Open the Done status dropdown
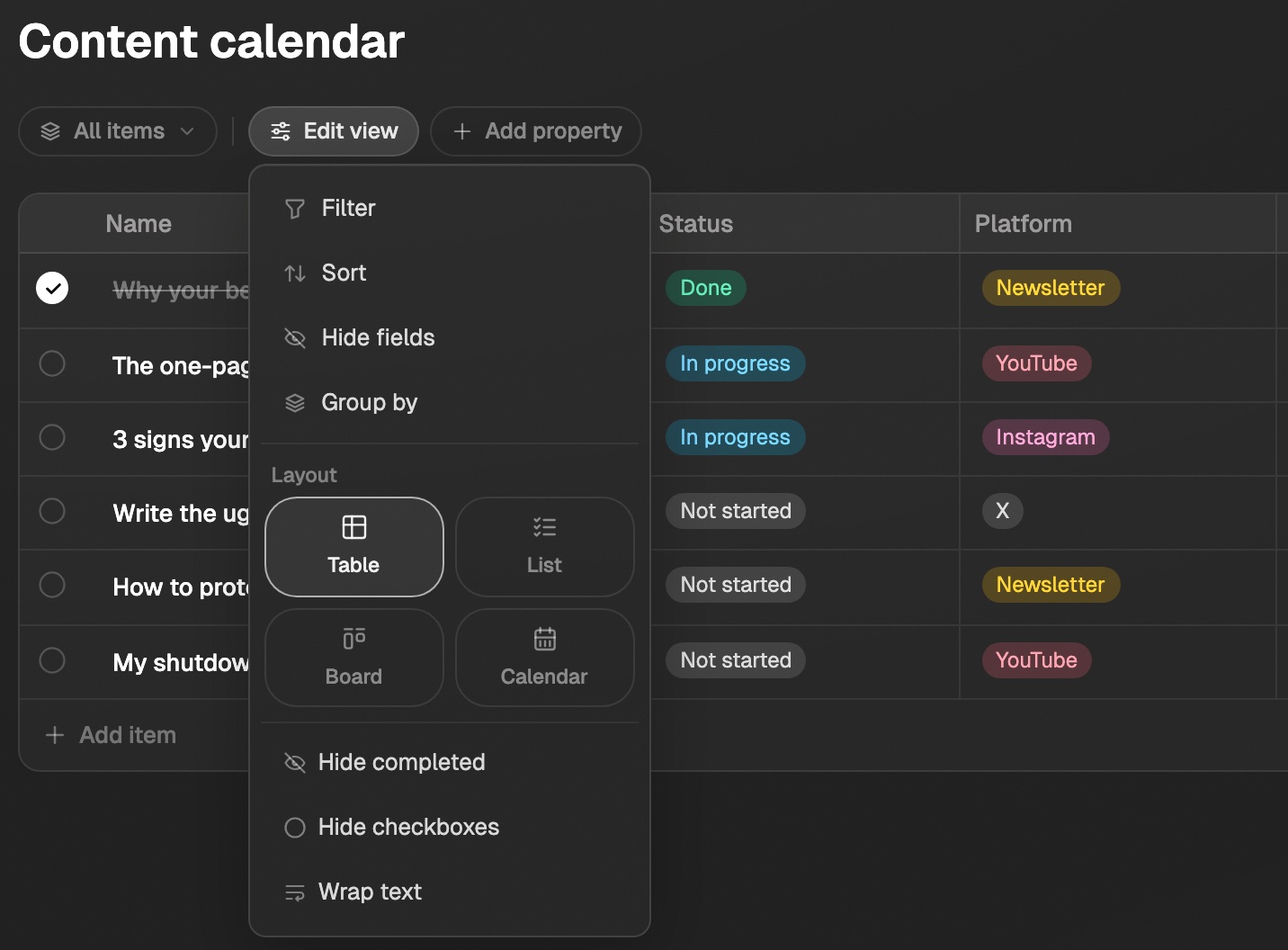Viewport: 1288px width, 950px height. pyautogui.click(x=706, y=288)
